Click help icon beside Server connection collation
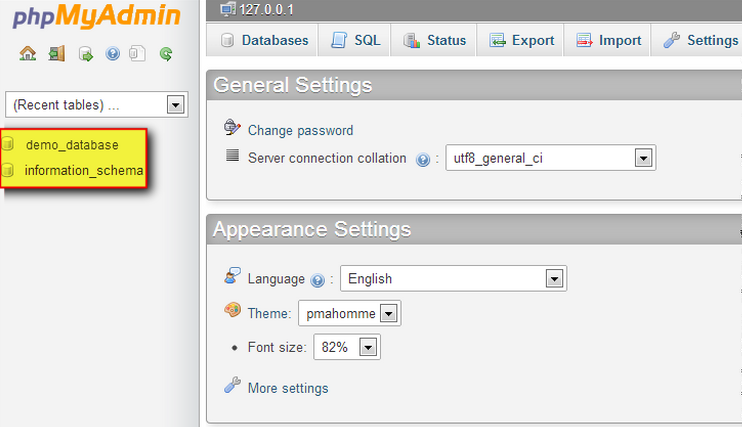This screenshot has width=742, height=427. (423, 159)
